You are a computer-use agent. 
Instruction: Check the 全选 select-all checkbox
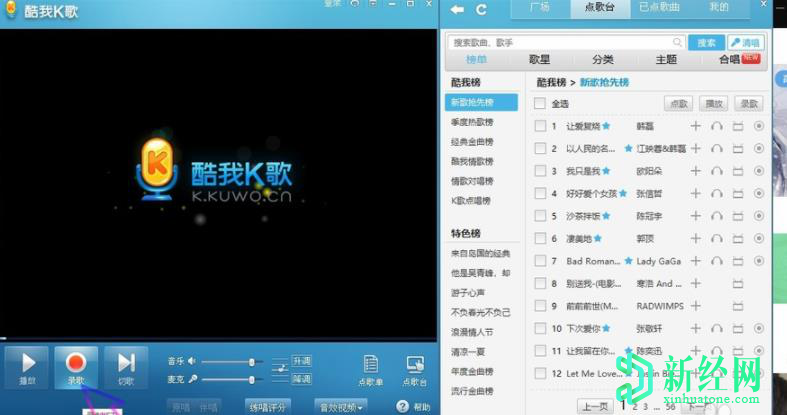[x=540, y=104]
